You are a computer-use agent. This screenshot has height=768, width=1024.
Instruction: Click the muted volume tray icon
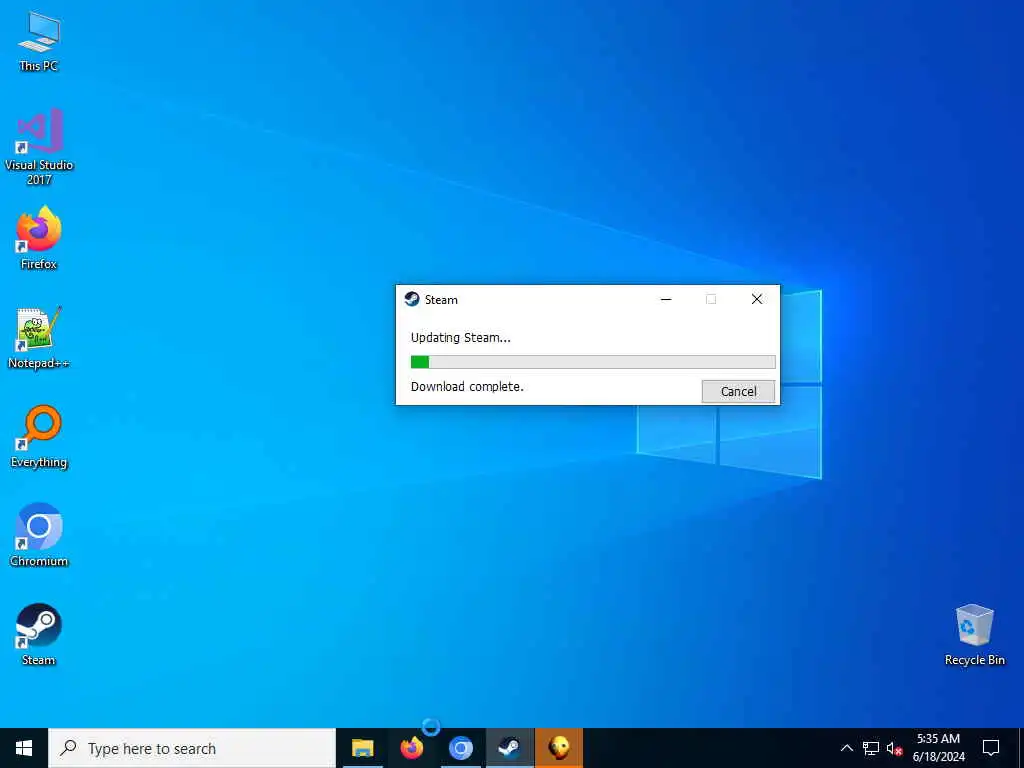[x=894, y=748]
